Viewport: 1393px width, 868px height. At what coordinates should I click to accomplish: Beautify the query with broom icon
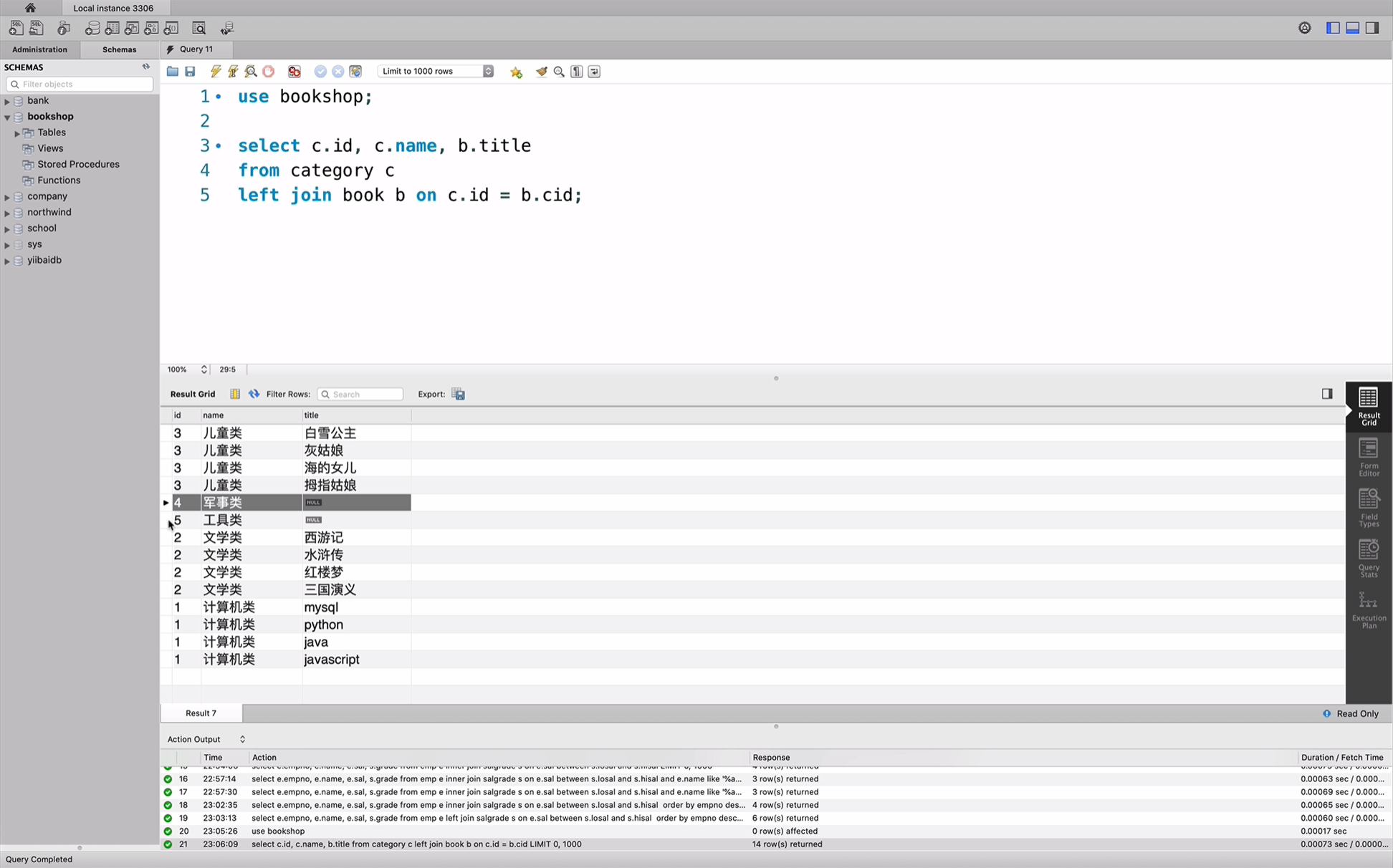542,72
